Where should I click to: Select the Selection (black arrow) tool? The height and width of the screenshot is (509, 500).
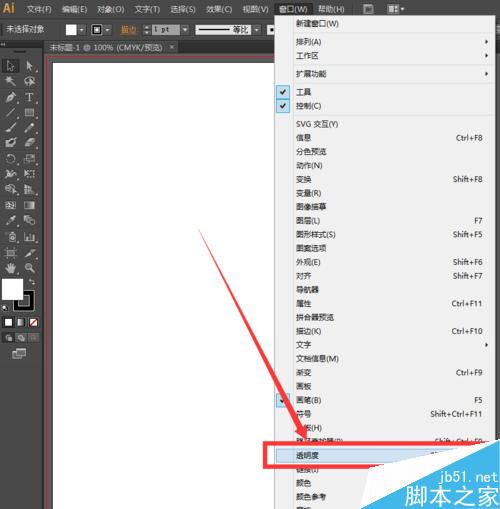tap(10, 66)
